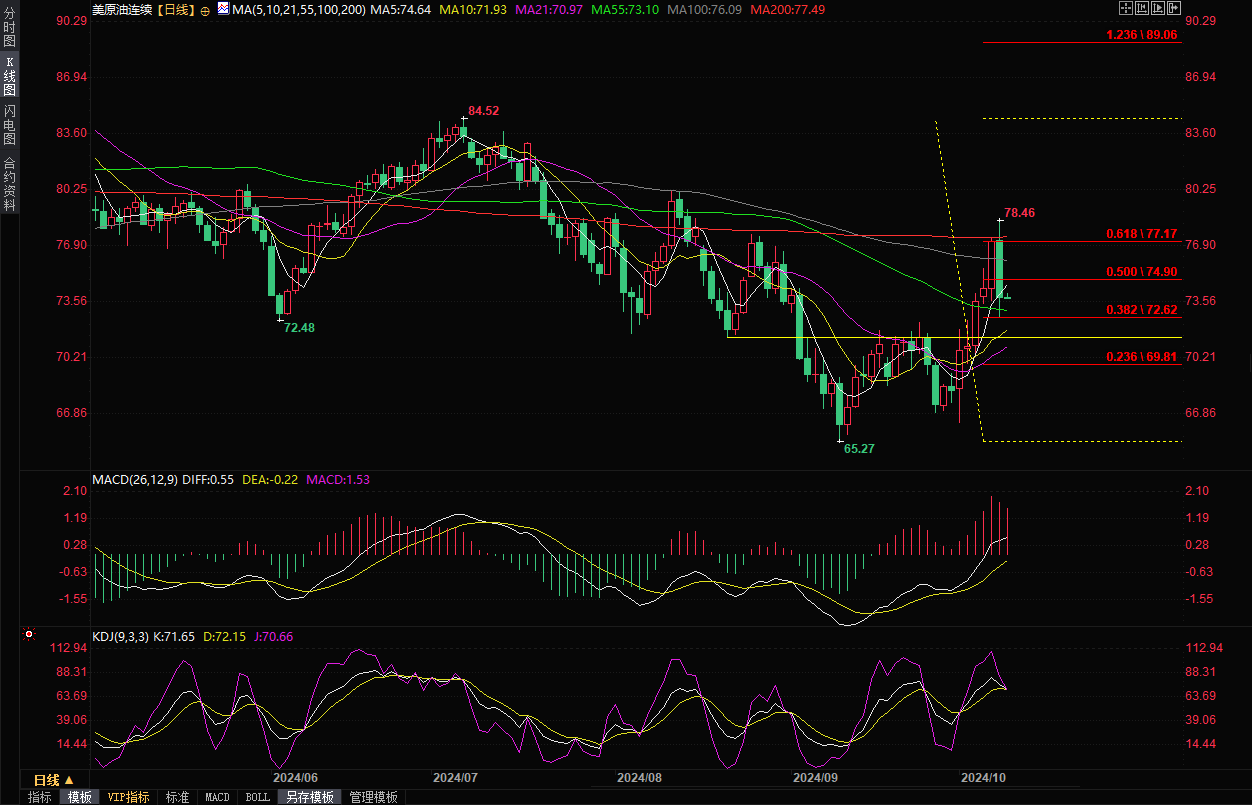
Task: Apply the MACD template button
Action: (x=217, y=797)
